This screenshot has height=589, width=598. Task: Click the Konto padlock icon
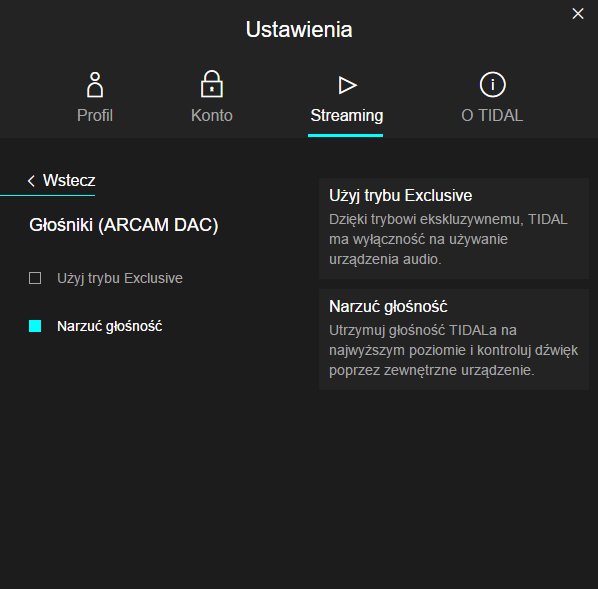click(x=212, y=84)
